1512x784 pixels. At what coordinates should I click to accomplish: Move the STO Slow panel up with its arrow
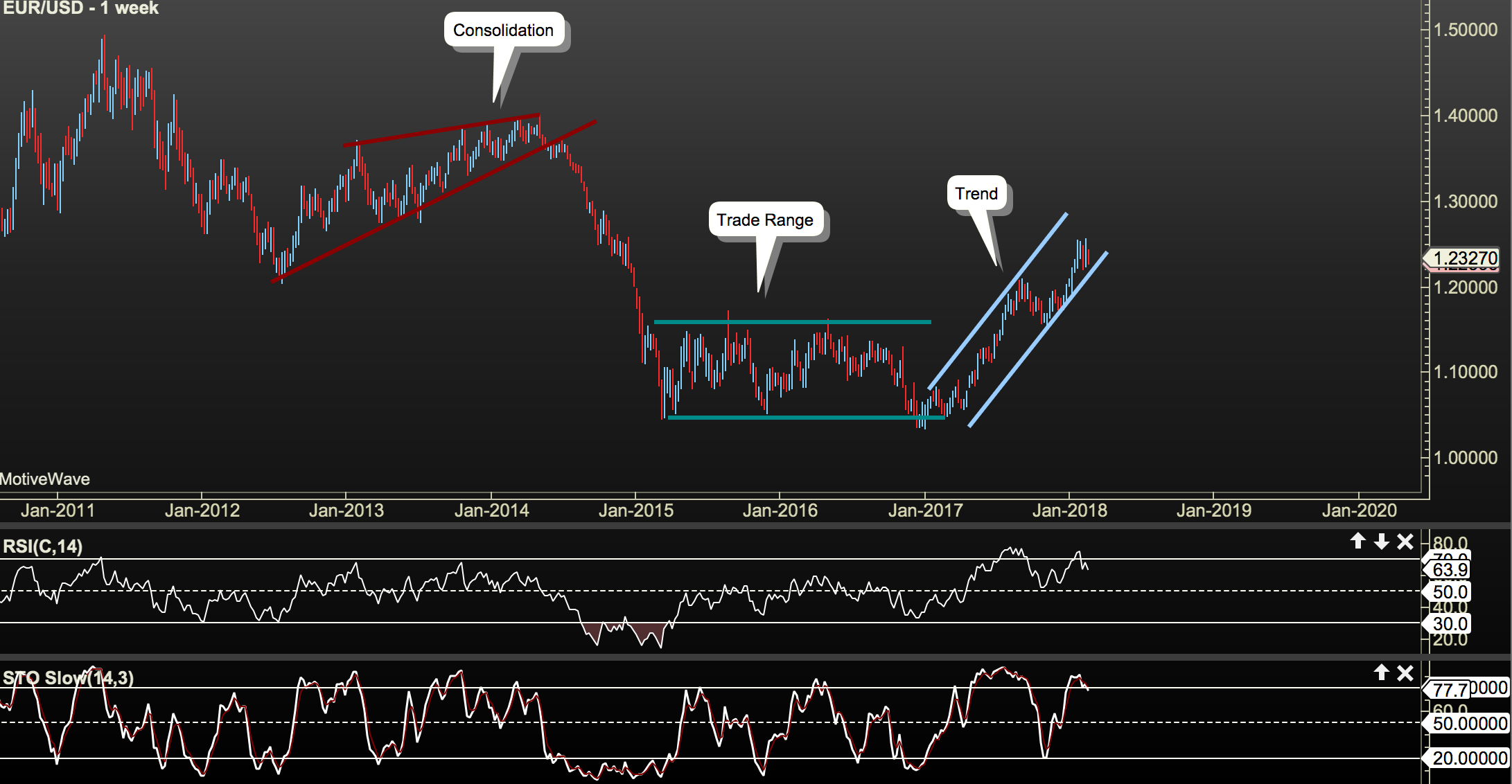1382,672
